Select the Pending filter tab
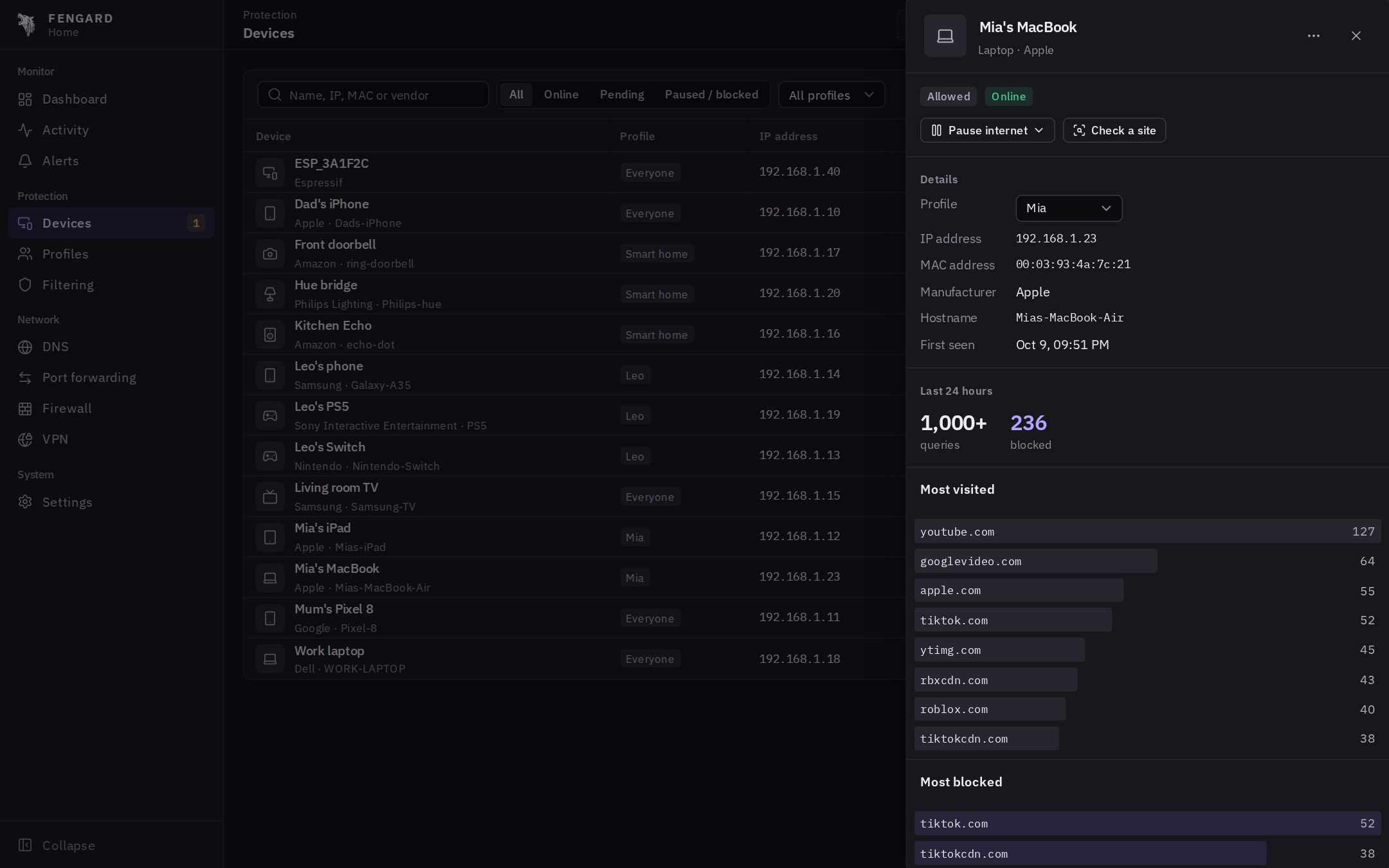The width and height of the screenshot is (1389, 868). coord(622,95)
